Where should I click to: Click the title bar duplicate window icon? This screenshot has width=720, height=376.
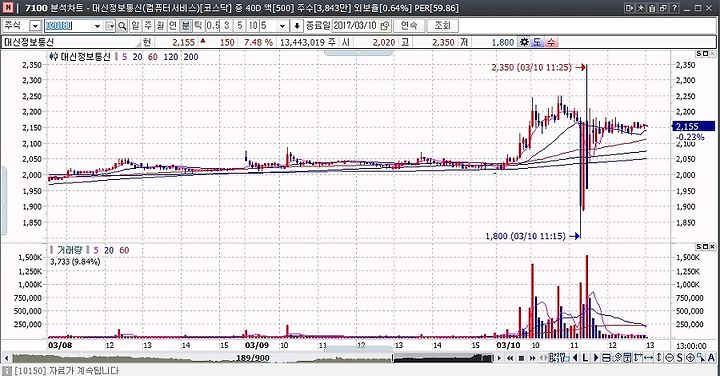pyautogui.click(x=663, y=8)
